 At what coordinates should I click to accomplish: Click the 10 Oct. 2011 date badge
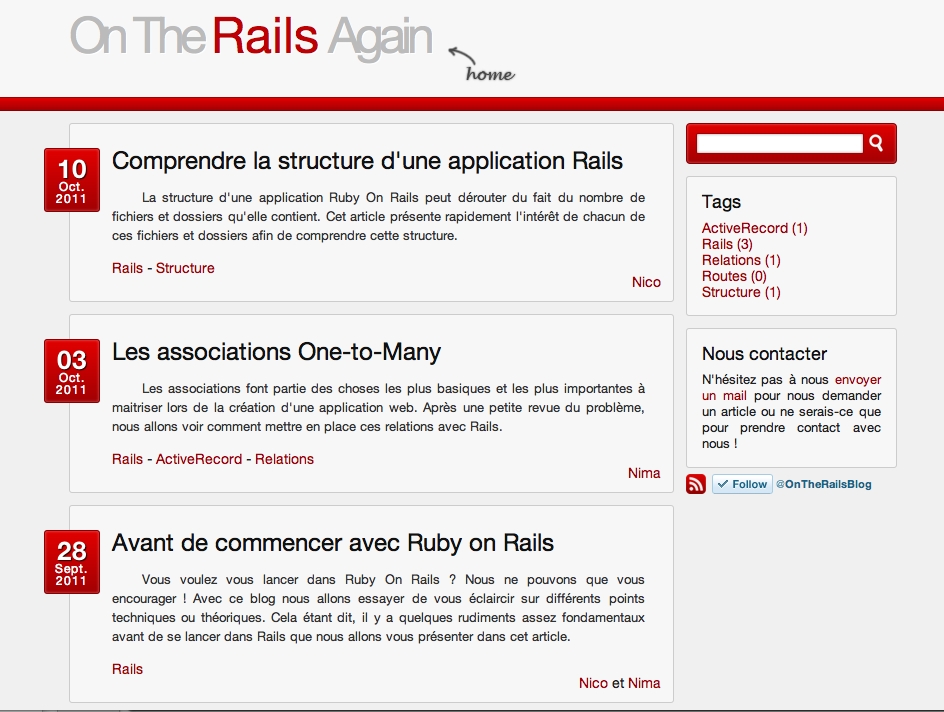click(x=72, y=180)
